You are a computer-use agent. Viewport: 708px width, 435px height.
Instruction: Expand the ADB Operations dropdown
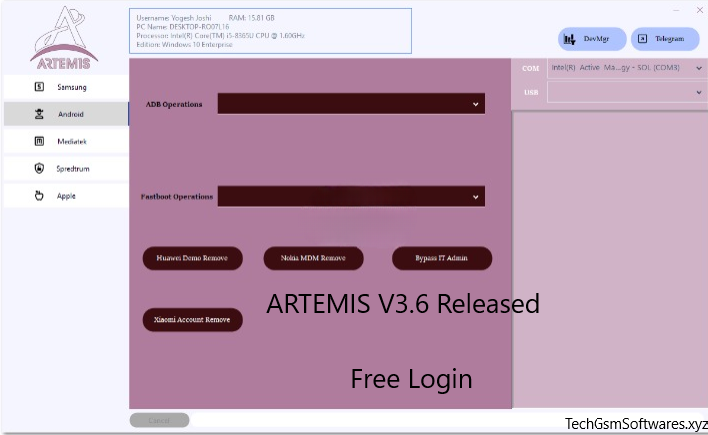[x=351, y=104]
